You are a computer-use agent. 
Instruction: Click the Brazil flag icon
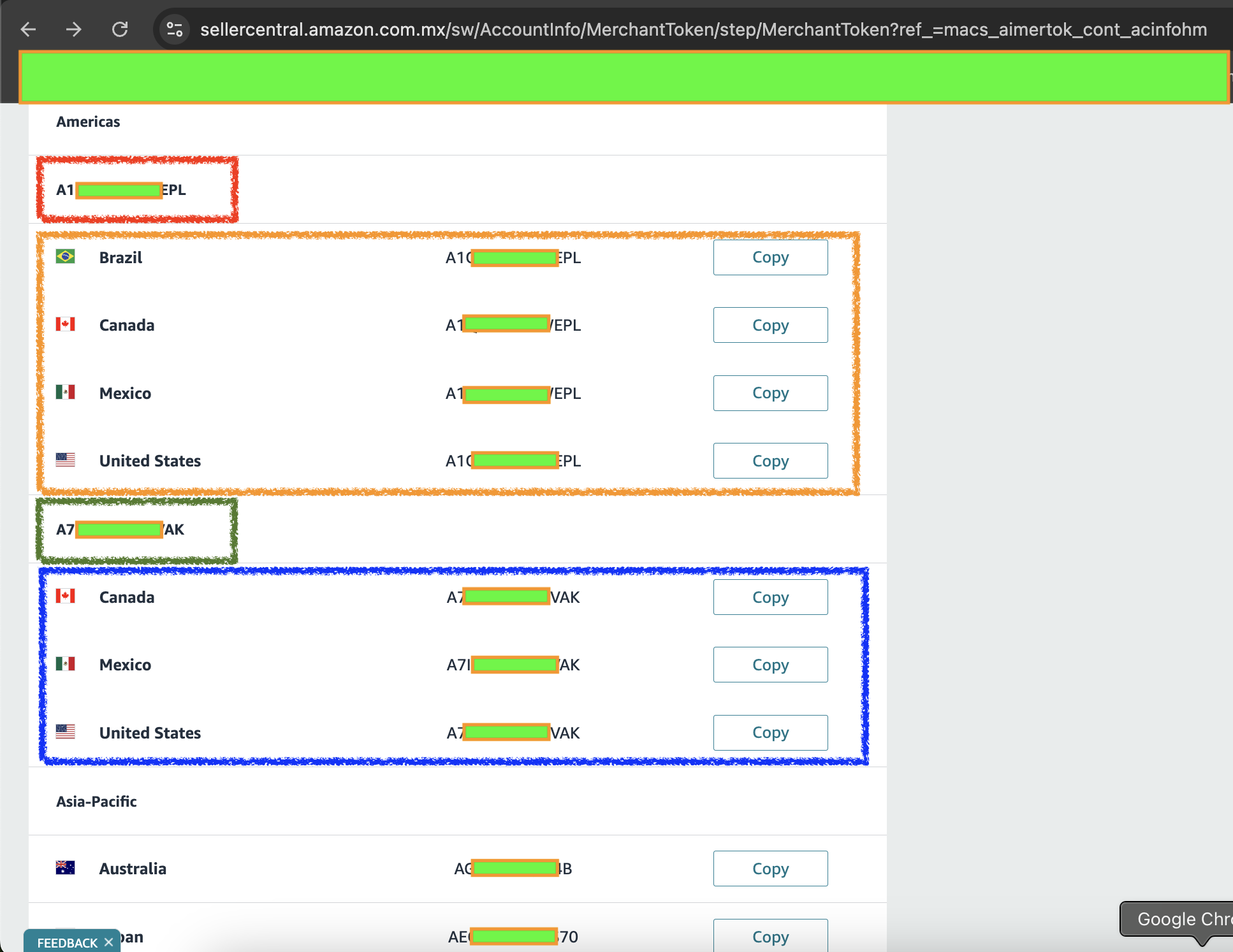(65, 256)
